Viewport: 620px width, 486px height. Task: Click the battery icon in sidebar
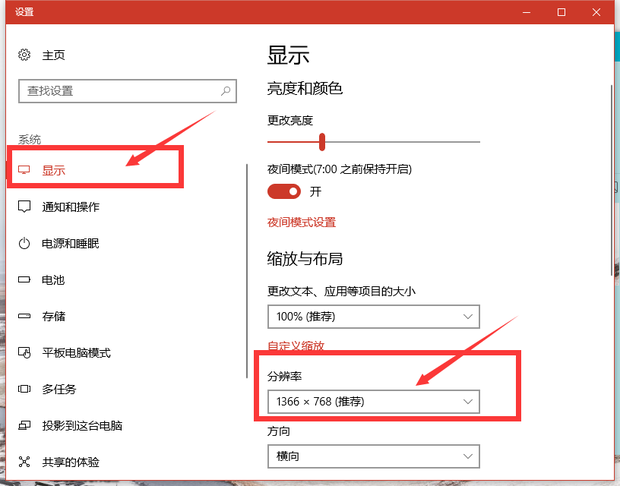click(24, 280)
